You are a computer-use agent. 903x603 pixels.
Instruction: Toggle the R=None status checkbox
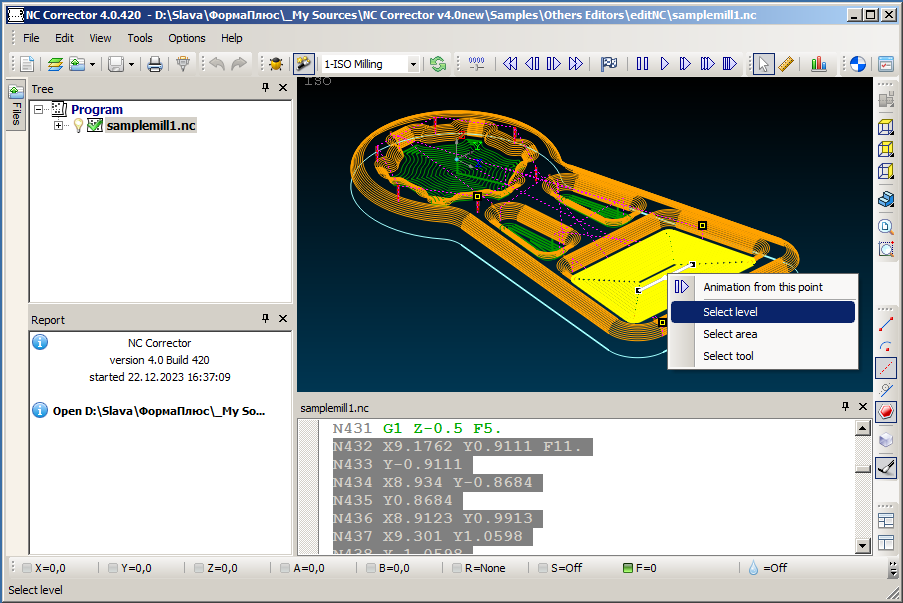tap(457, 568)
